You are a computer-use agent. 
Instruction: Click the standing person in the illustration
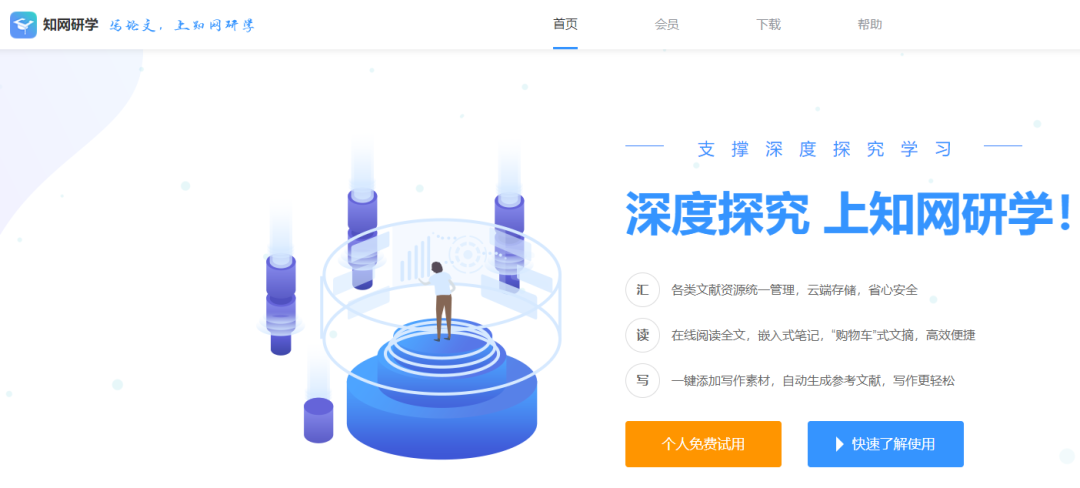[440, 301]
